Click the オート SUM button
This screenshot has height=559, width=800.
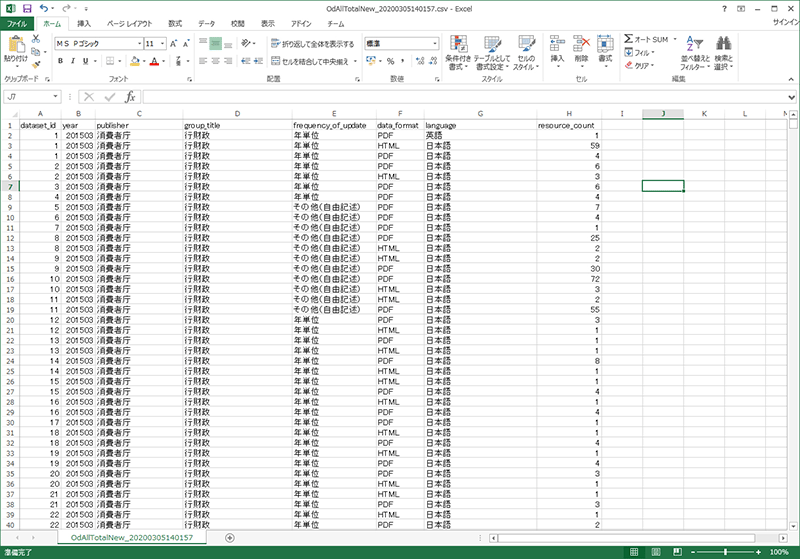[x=646, y=39]
